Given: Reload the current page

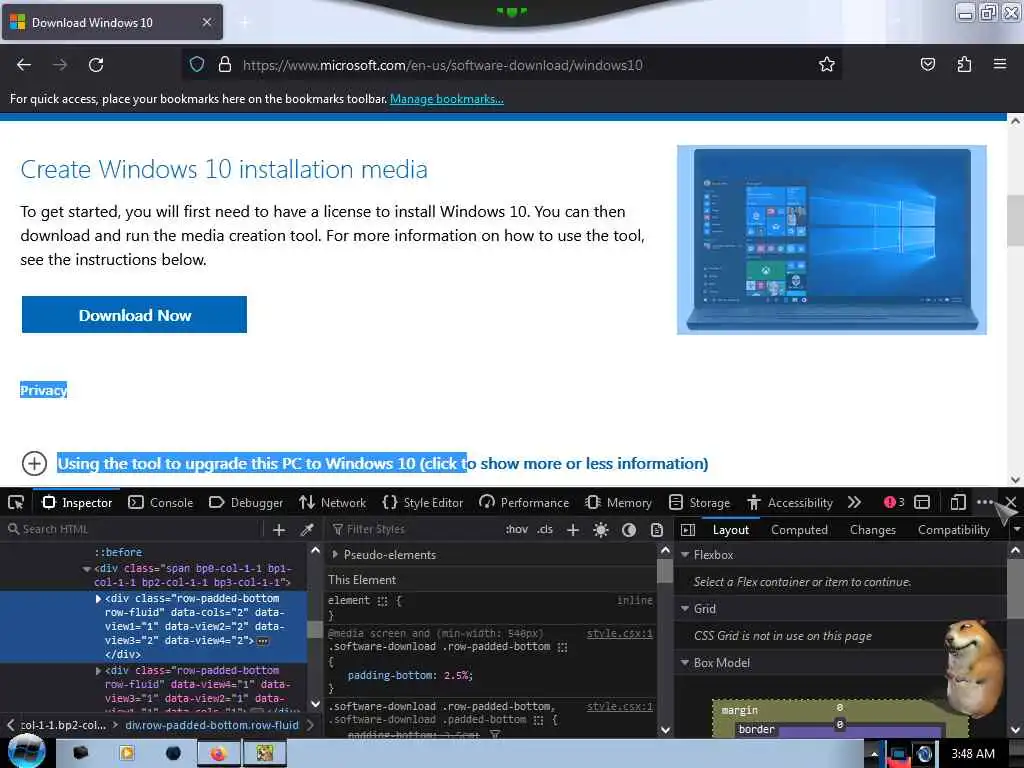Looking at the screenshot, I should [96, 65].
